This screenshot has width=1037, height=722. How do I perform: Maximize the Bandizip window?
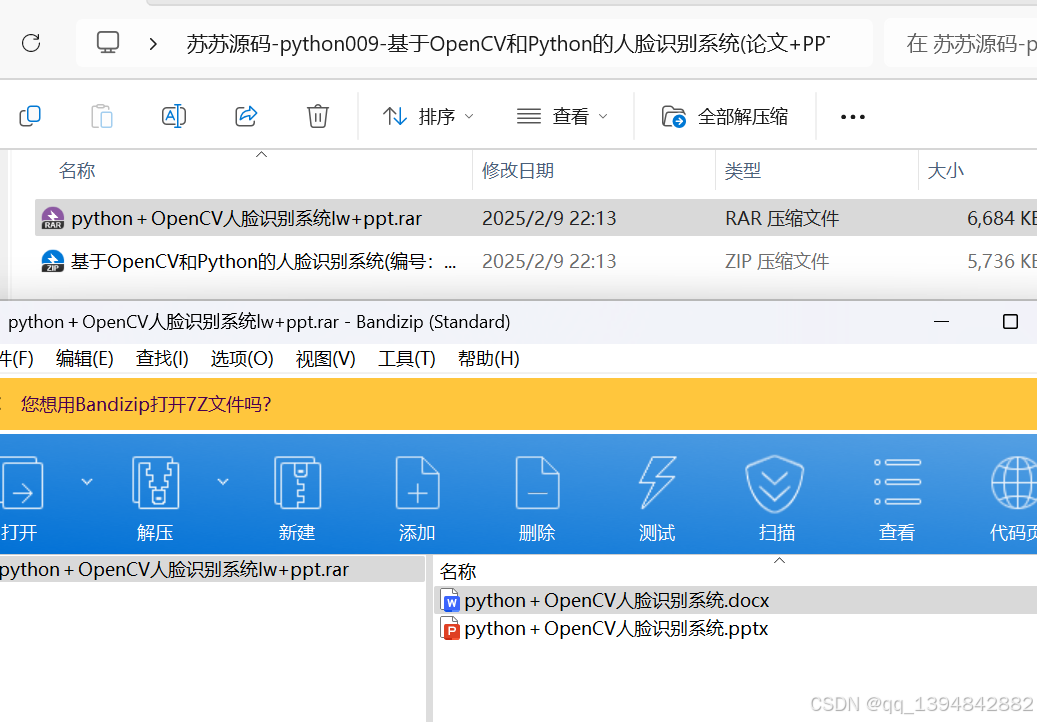click(1010, 322)
